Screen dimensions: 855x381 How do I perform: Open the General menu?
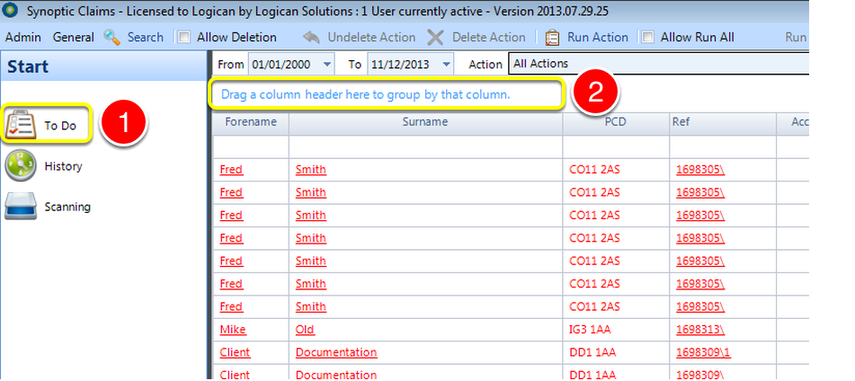click(x=74, y=37)
